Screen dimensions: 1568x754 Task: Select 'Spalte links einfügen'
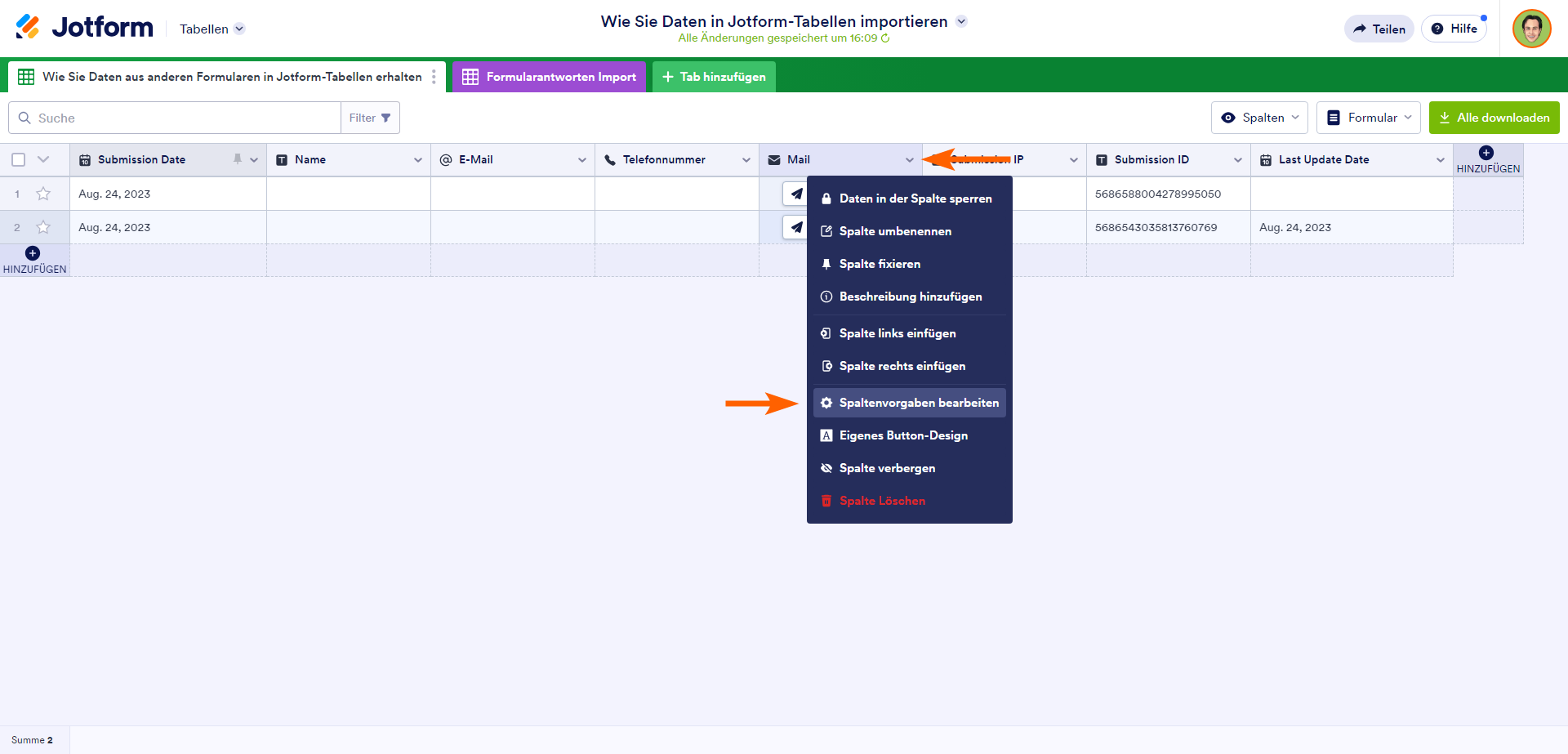pos(910,333)
